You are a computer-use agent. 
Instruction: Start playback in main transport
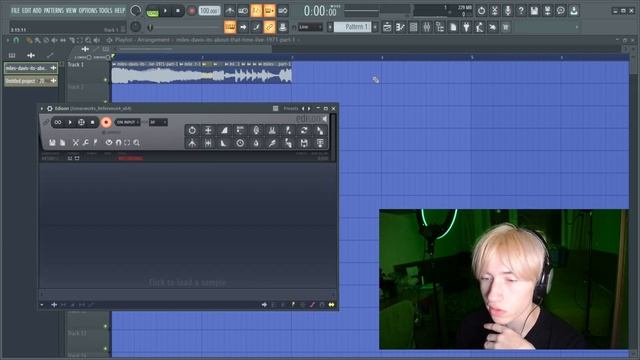coord(165,11)
